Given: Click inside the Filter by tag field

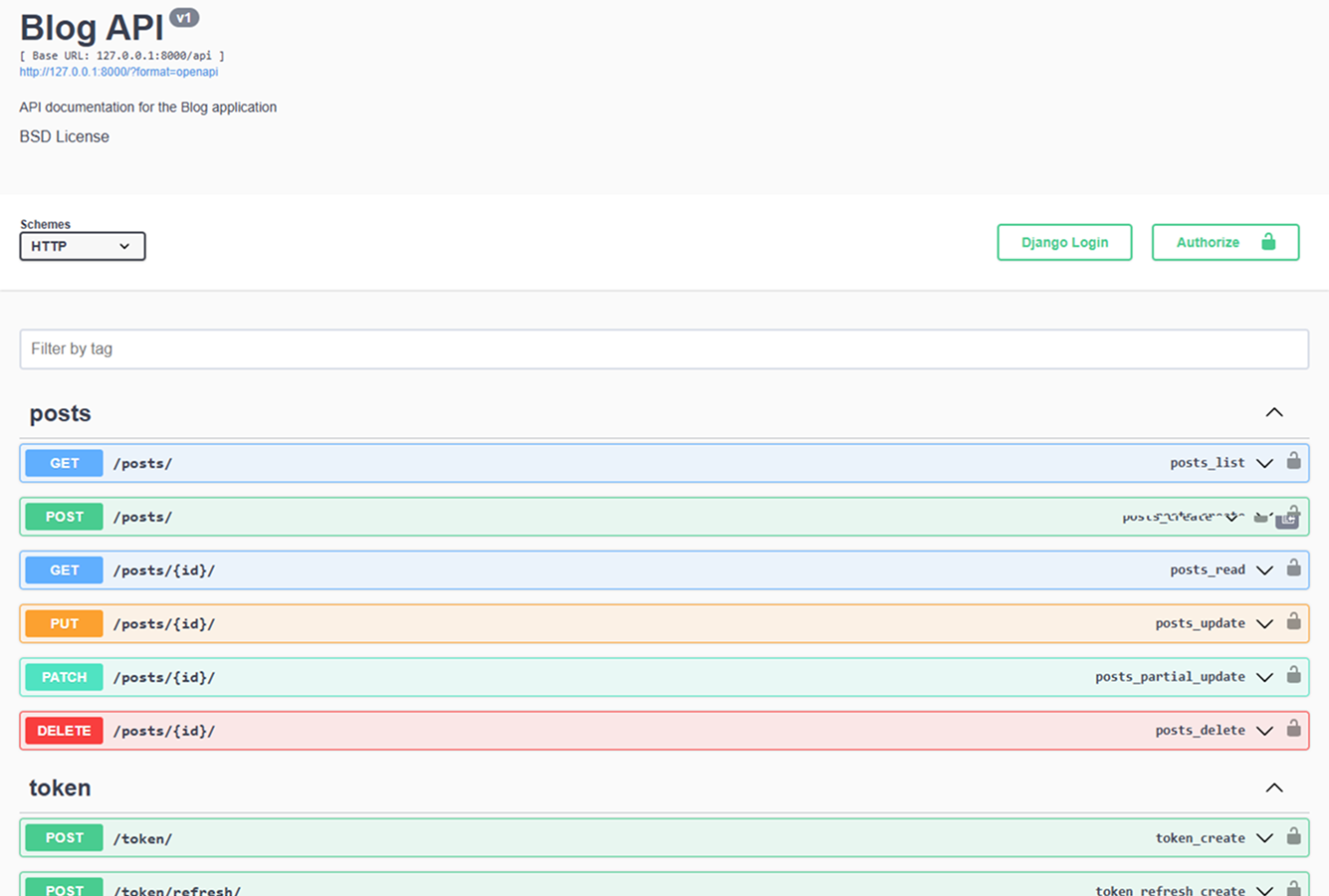Looking at the screenshot, I should 664,348.
